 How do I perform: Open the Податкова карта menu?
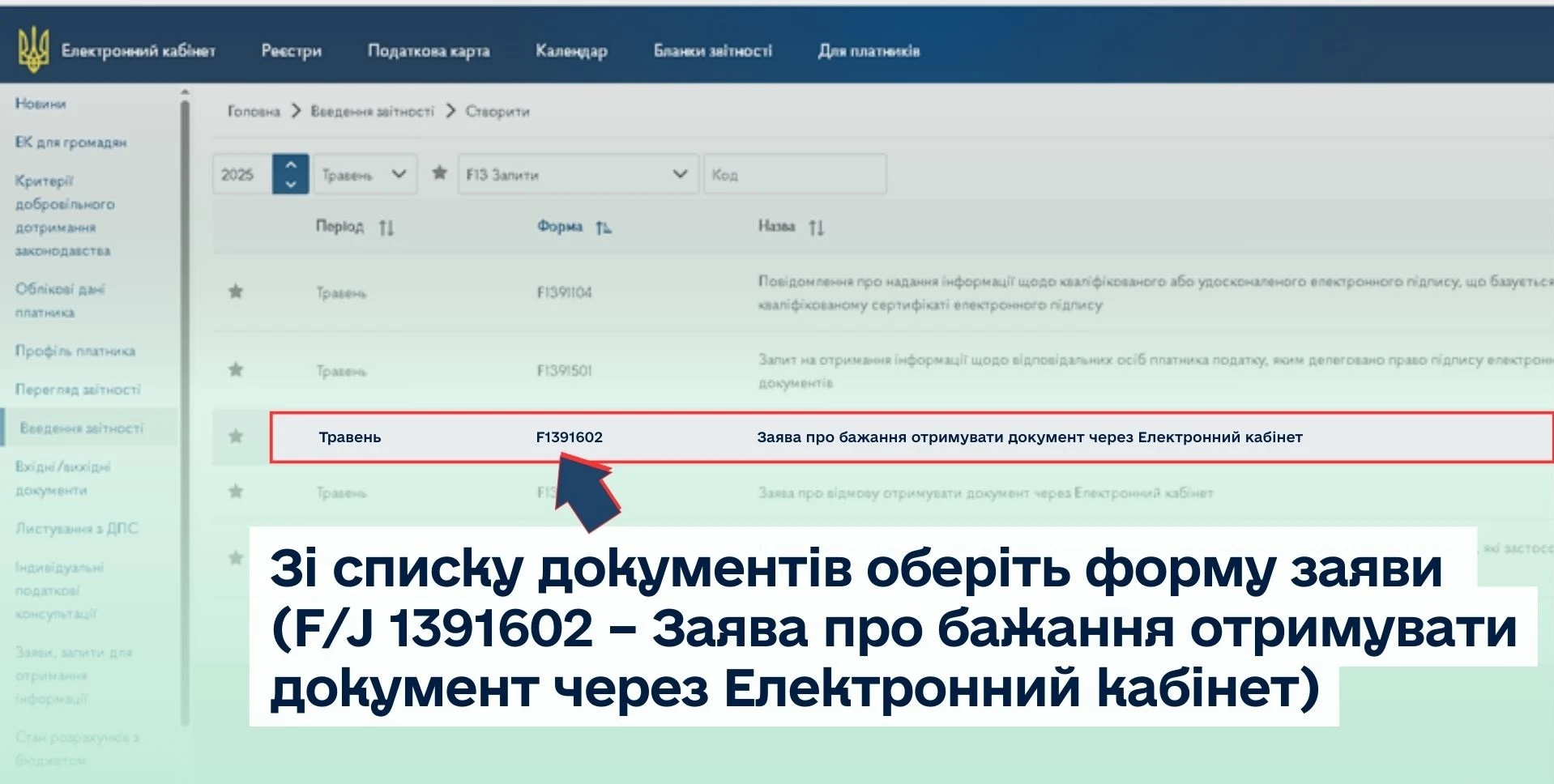click(x=428, y=51)
